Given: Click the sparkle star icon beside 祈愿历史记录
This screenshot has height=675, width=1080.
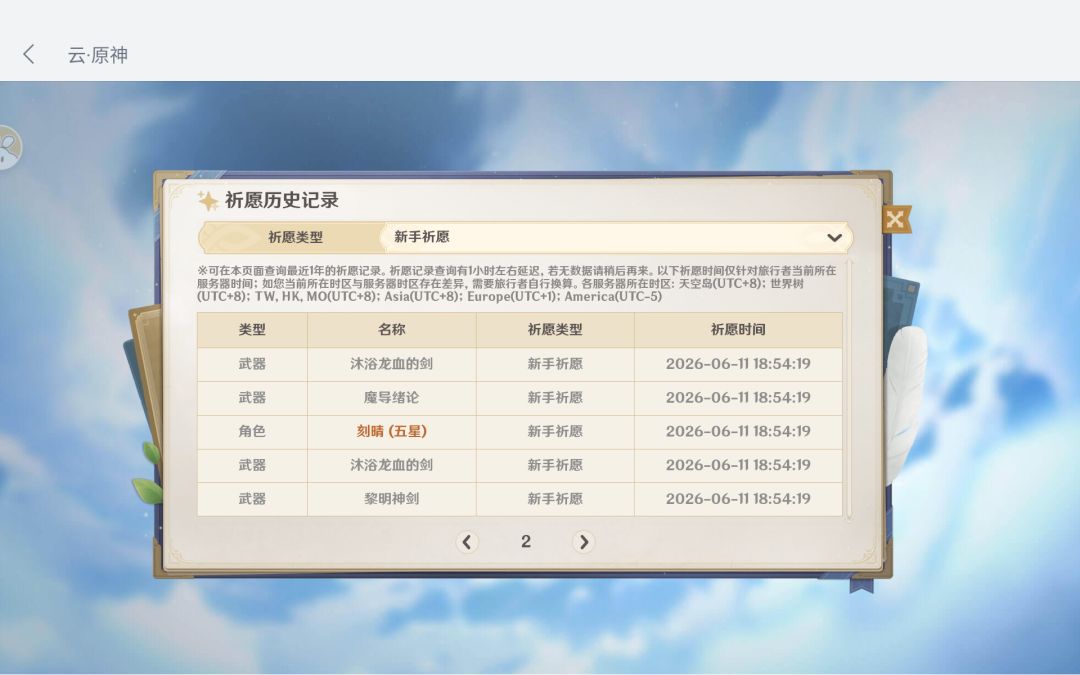Looking at the screenshot, I should pyautogui.click(x=208, y=200).
